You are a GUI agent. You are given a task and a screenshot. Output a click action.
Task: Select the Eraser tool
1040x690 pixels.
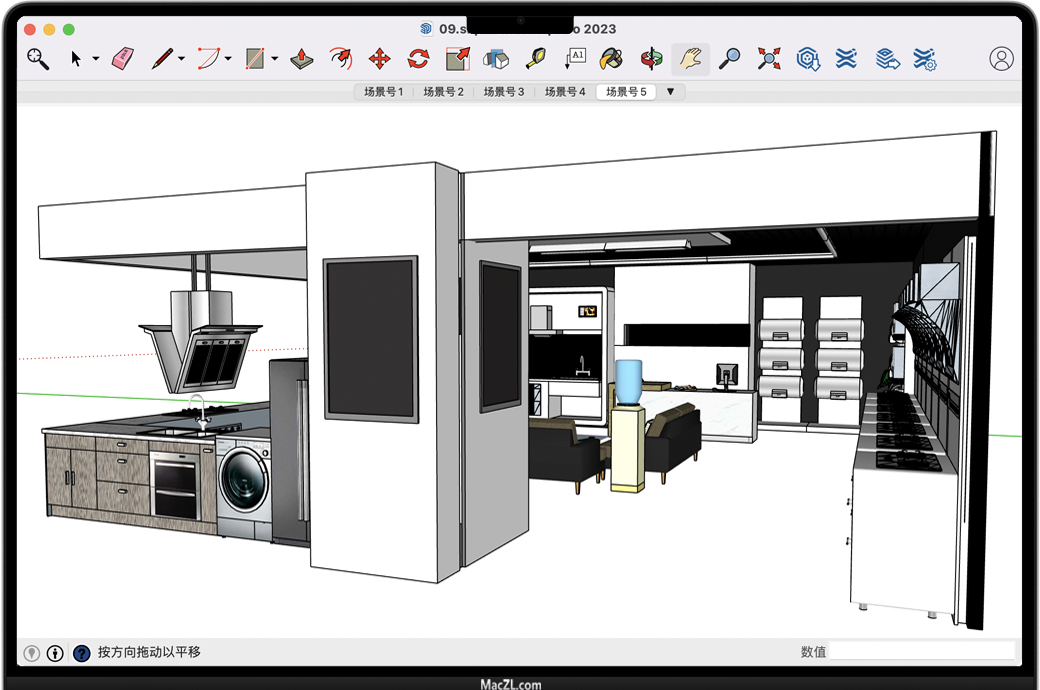(x=122, y=59)
